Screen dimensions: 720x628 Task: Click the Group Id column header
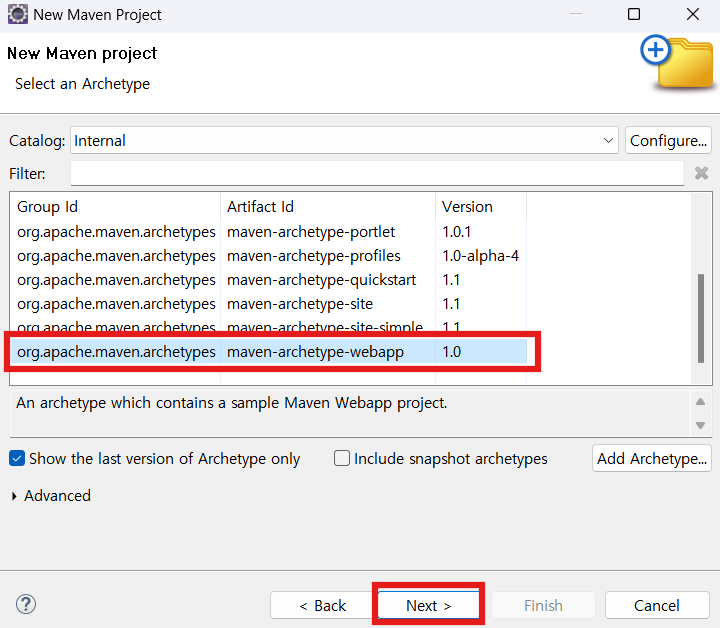pyautogui.click(x=115, y=207)
